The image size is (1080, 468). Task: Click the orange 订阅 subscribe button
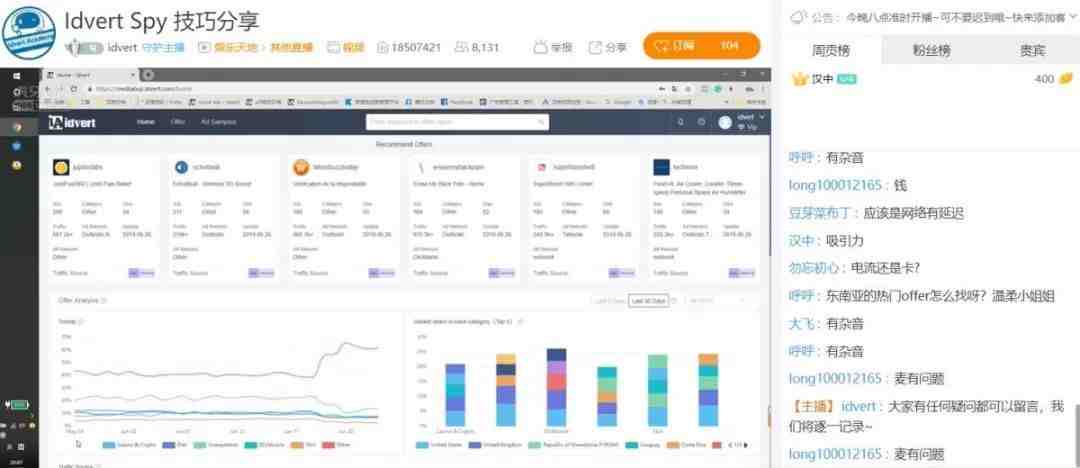[701, 46]
